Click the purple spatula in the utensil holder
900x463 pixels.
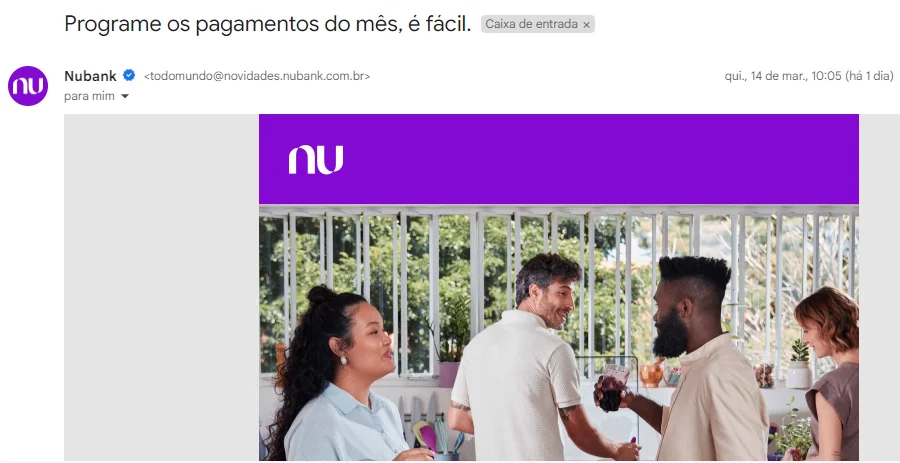[428, 437]
